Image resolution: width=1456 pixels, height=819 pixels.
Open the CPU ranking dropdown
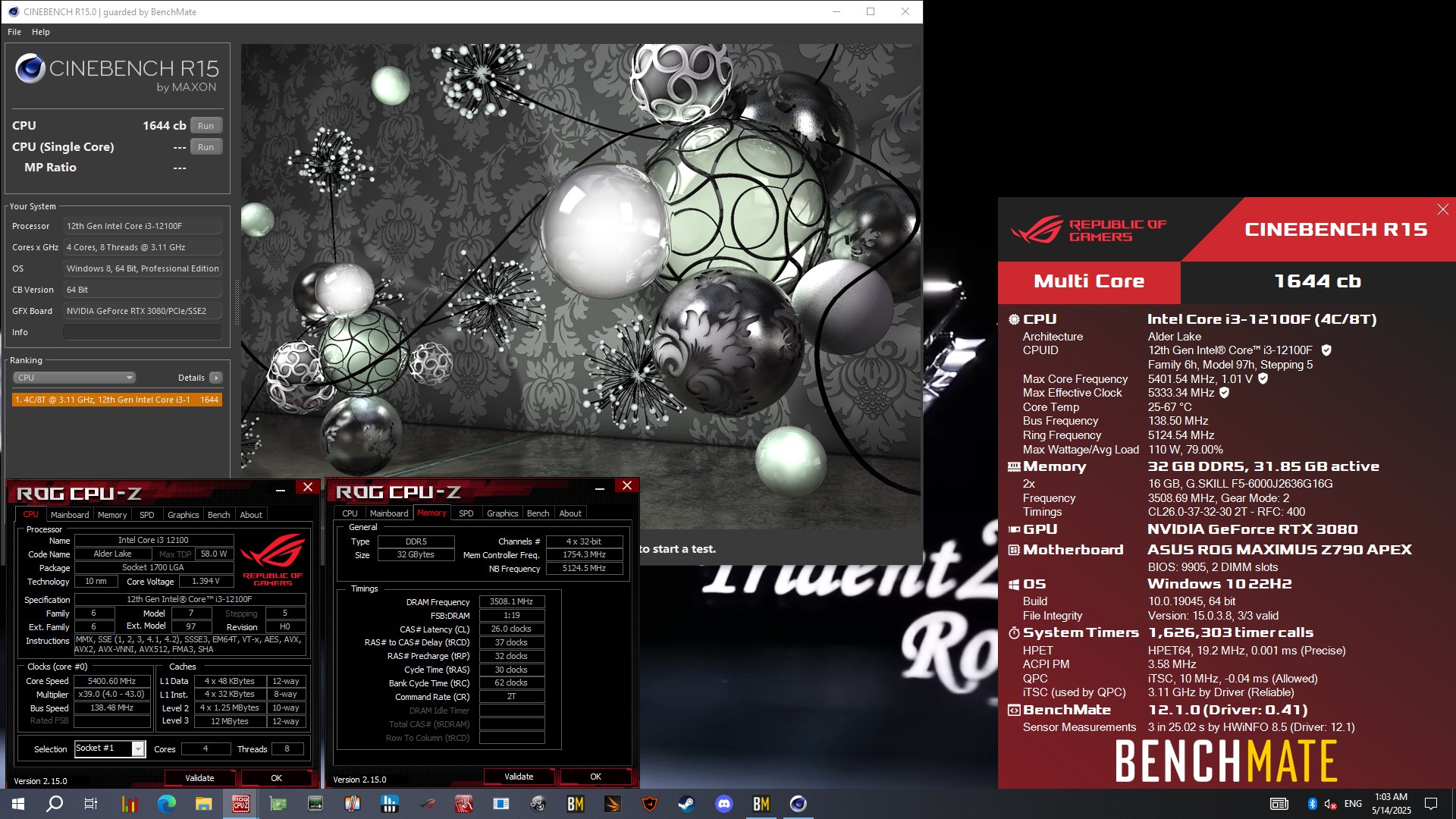pyautogui.click(x=74, y=378)
